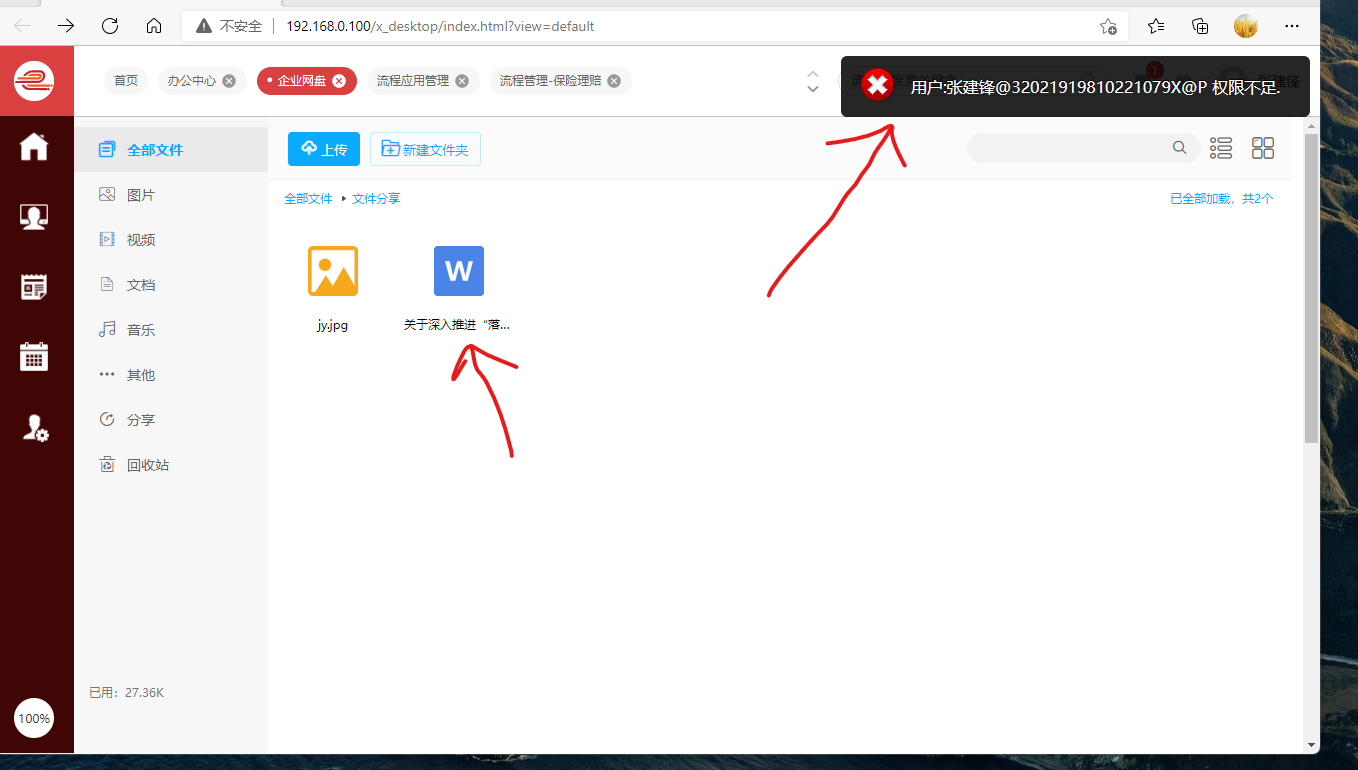Show 文档 files category
Viewport: 1358px width, 770px height.
click(x=171, y=285)
